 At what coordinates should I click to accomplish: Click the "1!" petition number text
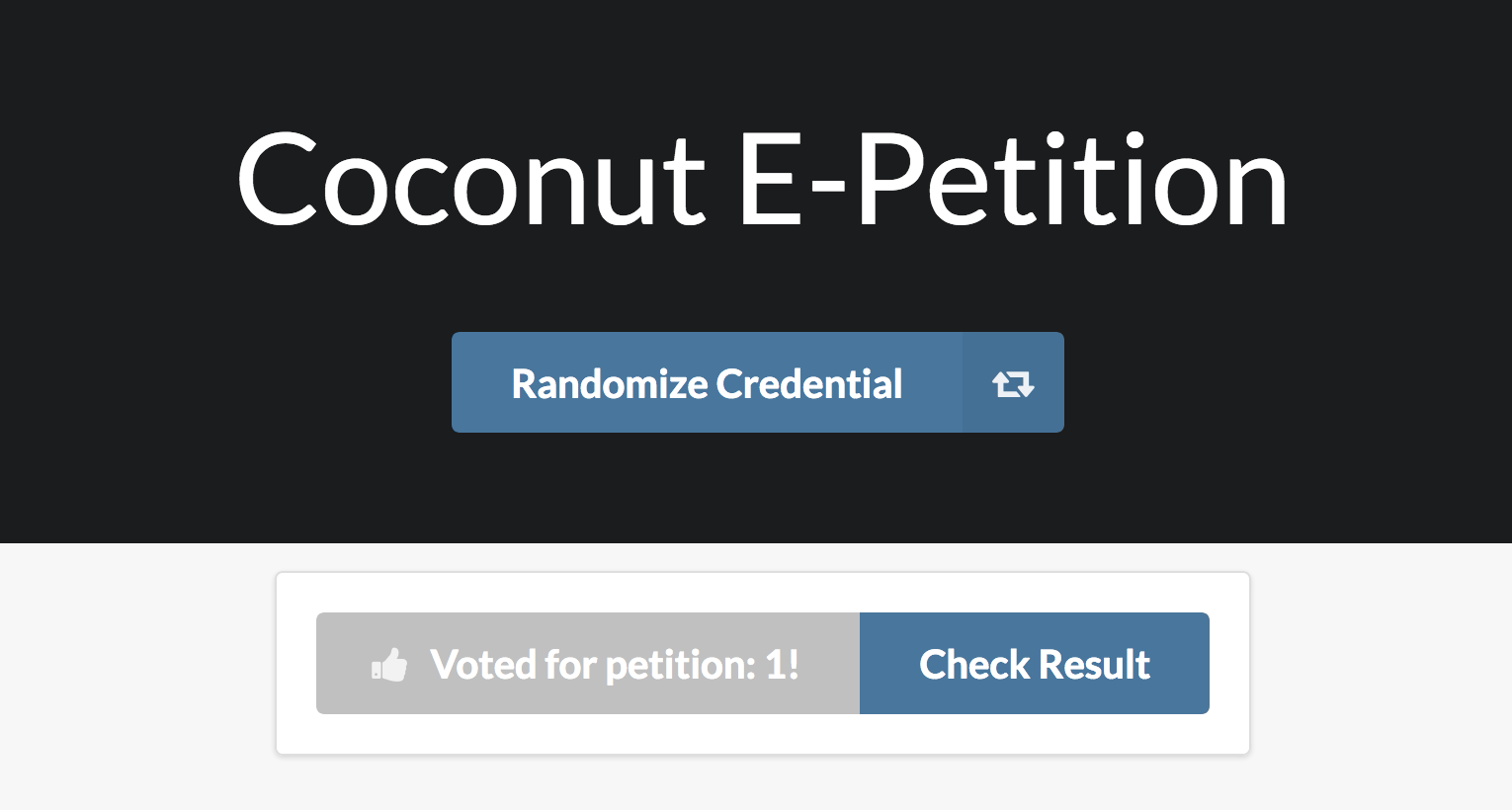coord(783,665)
